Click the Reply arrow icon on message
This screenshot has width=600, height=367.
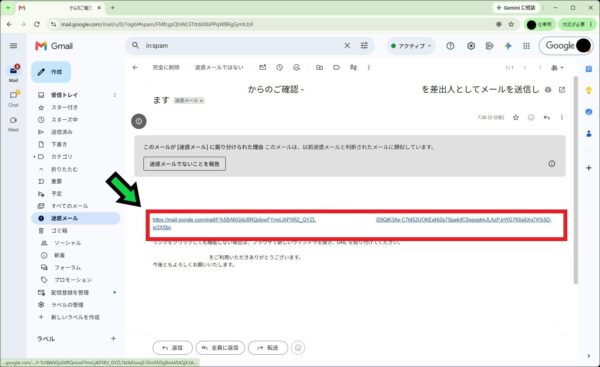tap(546, 117)
